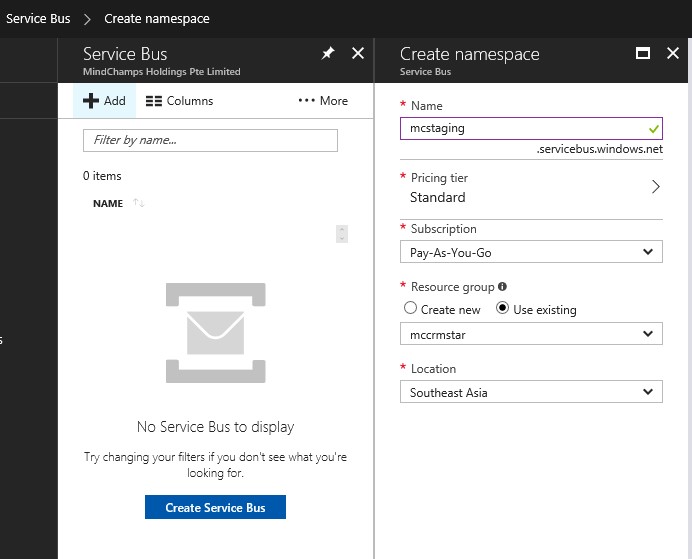Open the Columns chooser
The width and height of the screenshot is (692, 559).
(x=179, y=101)
